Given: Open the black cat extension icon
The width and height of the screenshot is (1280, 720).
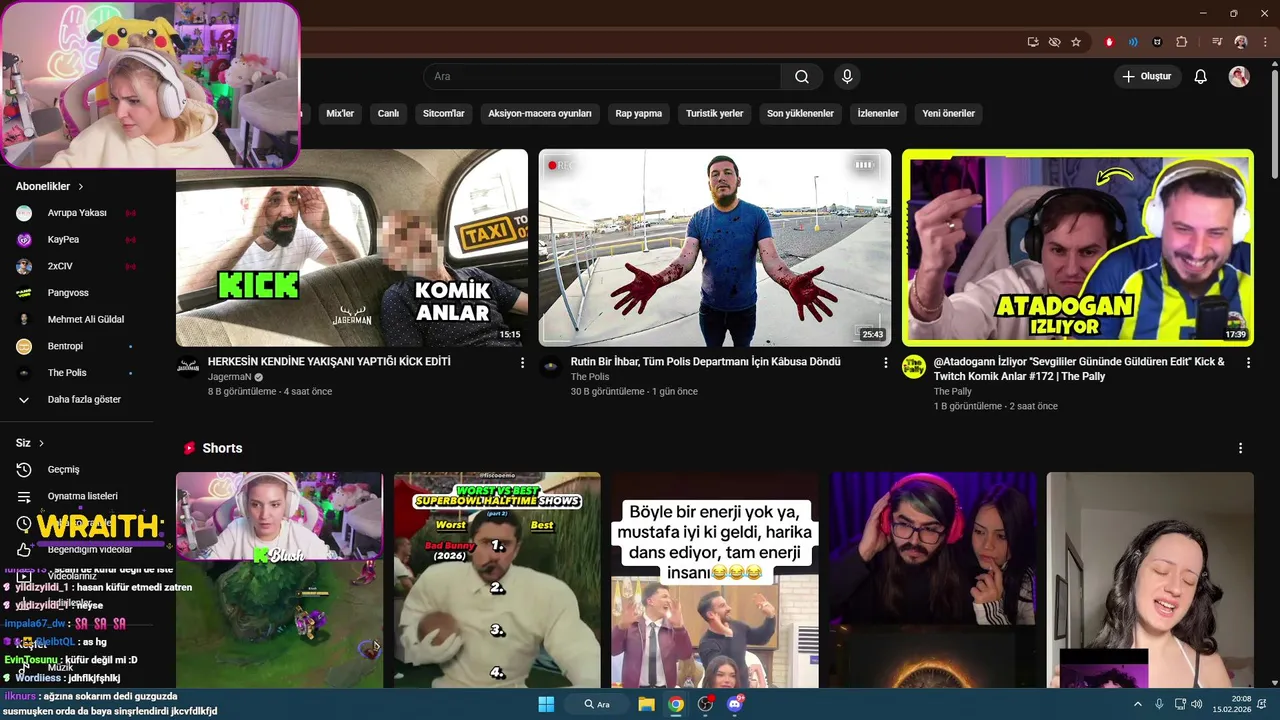Looking at the screenshot, I should pyautogui.click(x=1158, y=42).
